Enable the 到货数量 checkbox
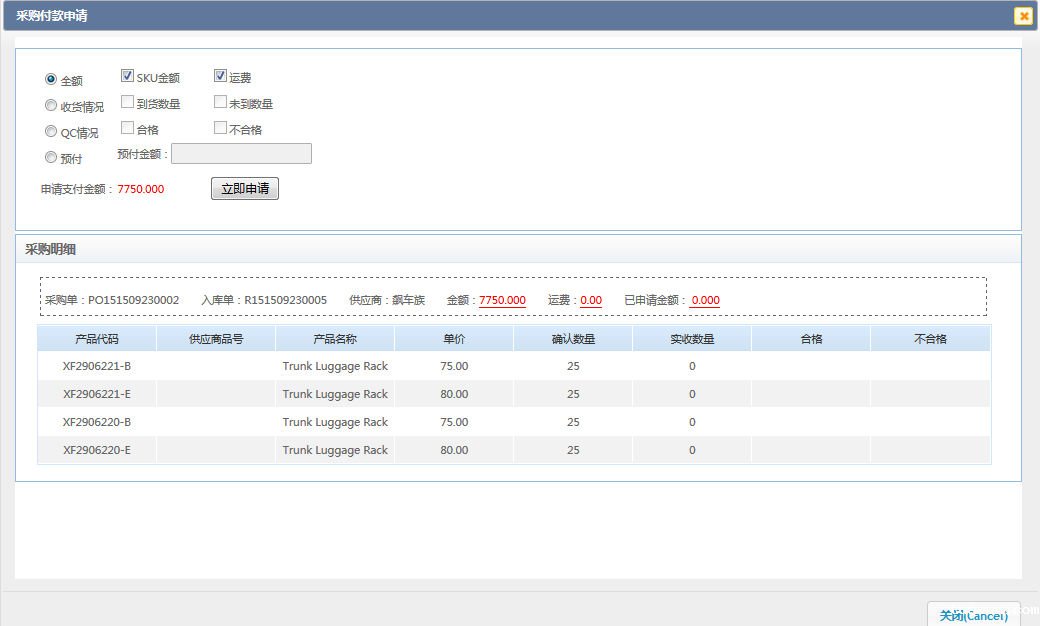Image resolution: width=1040 pixels, height=626 pixels. (127, 102)
